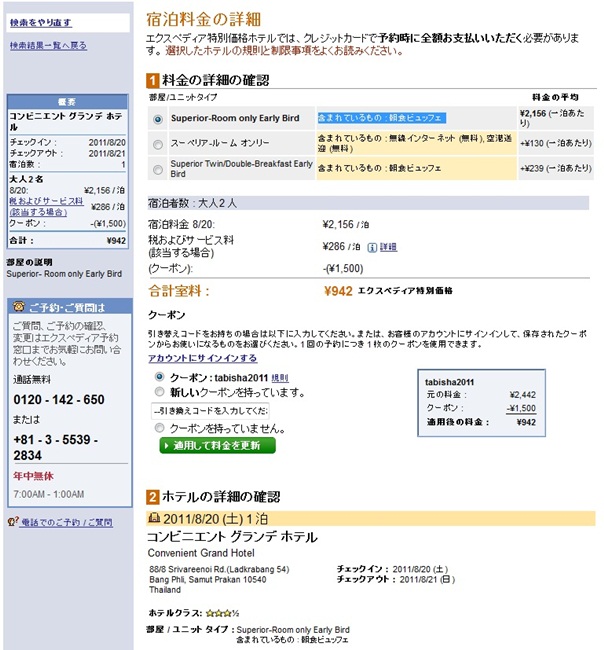Viewport: 604px width, 650px height.
Task: Click 88/8 Srivareenoi Rd. address line
Action: click(x=219, y=569)
